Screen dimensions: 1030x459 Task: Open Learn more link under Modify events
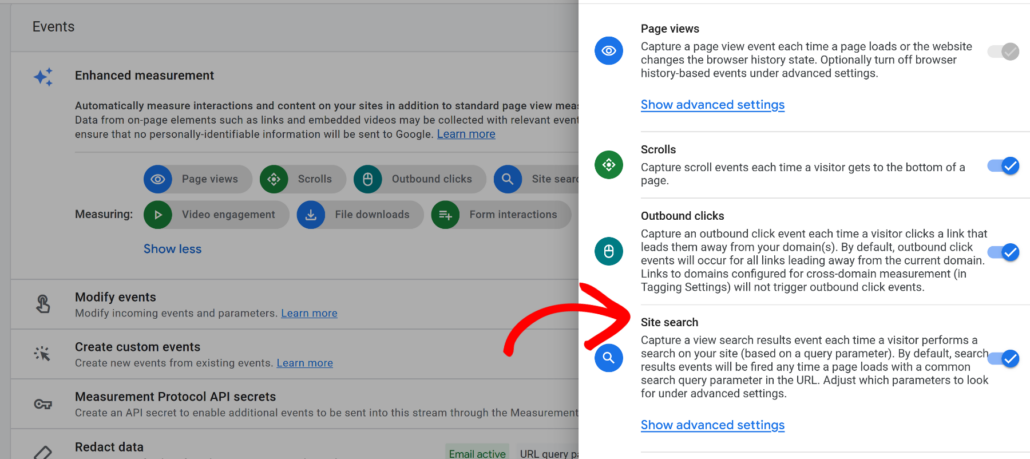[x=309, y=313]
